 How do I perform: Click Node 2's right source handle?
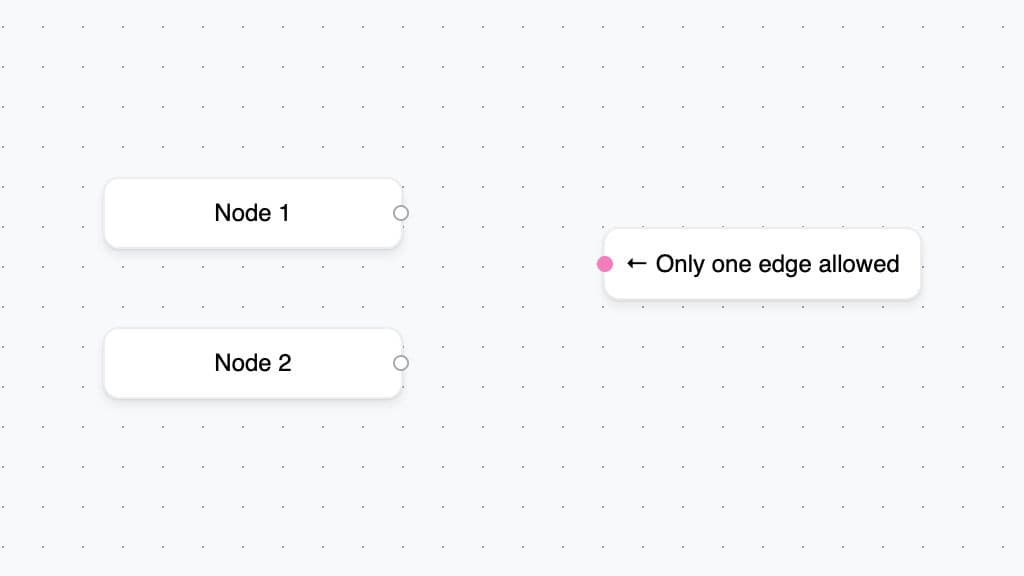pyautogui.click(x=401, y=363)
